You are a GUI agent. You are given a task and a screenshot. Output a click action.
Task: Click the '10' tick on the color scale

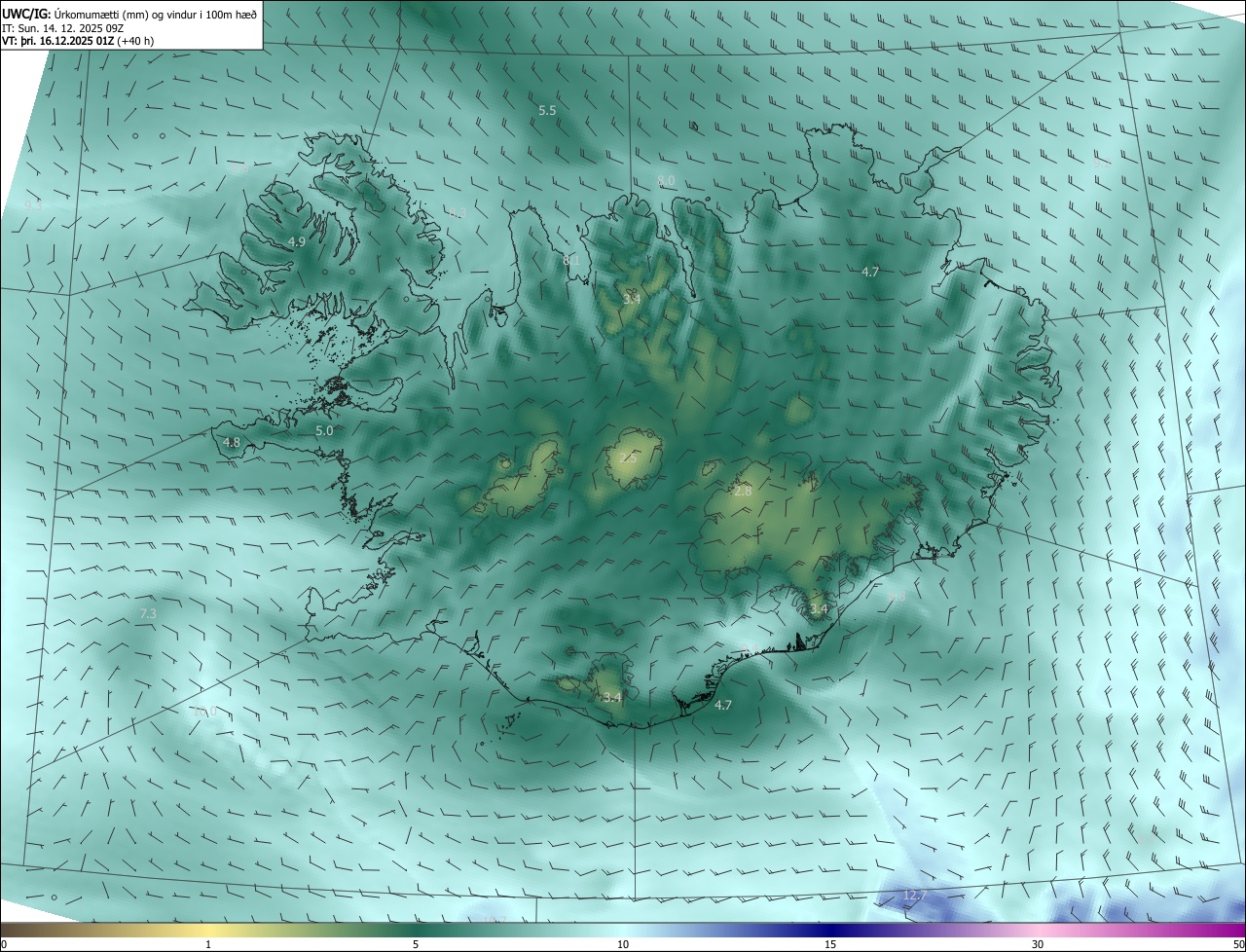click(x=623, y=944)
